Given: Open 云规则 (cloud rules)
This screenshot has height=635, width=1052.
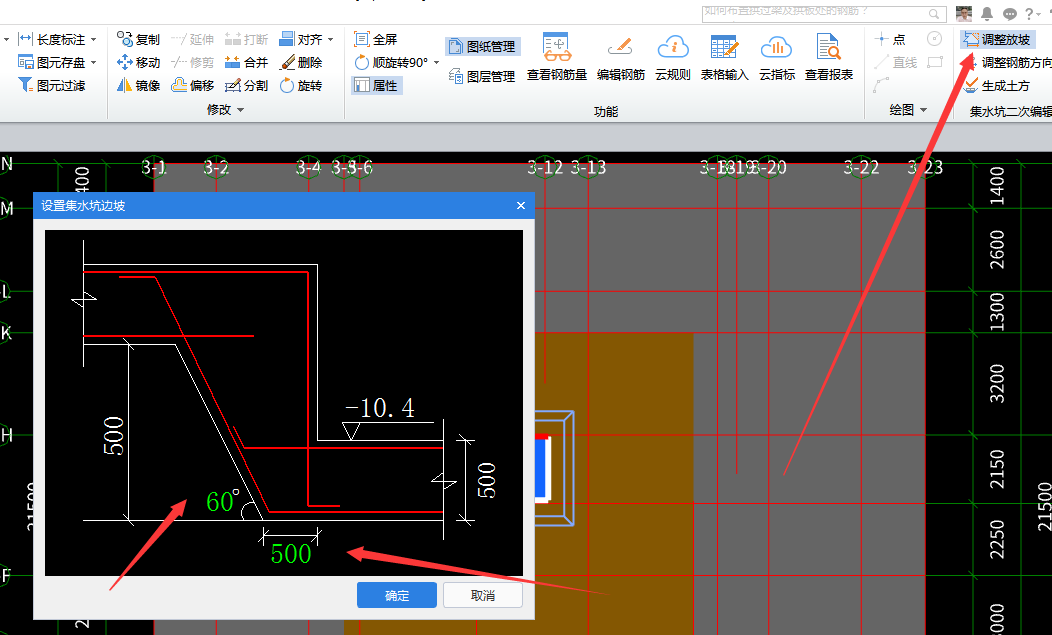Looking at the screenshot, I should [x=673, y=56].
